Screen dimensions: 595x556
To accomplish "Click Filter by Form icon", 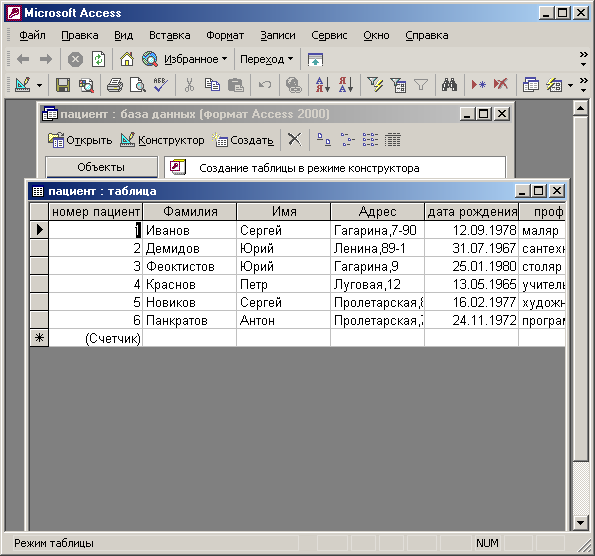I will (x=398, y=85).
